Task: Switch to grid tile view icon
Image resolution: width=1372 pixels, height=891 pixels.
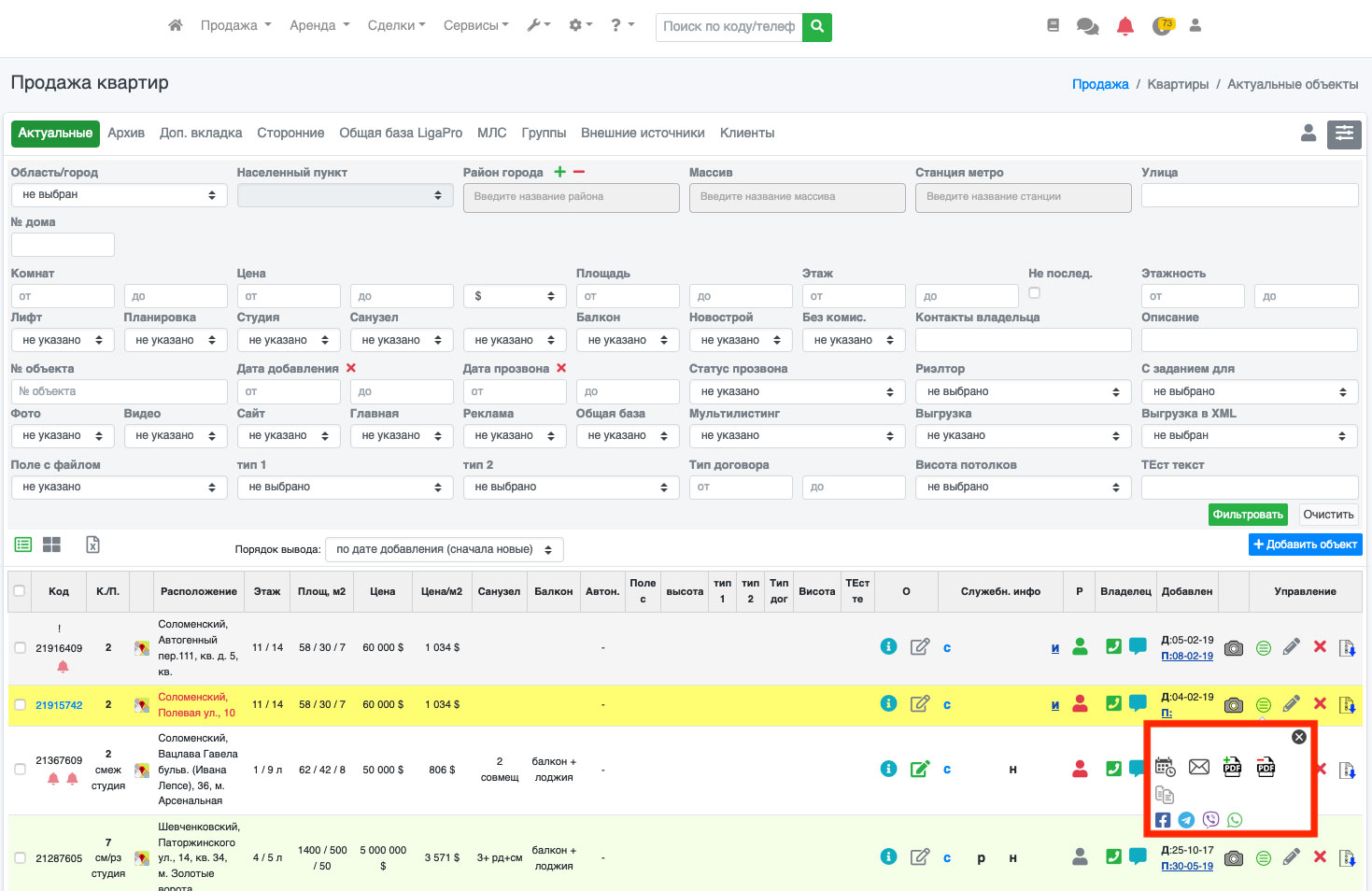Action: tap(51, 544)
